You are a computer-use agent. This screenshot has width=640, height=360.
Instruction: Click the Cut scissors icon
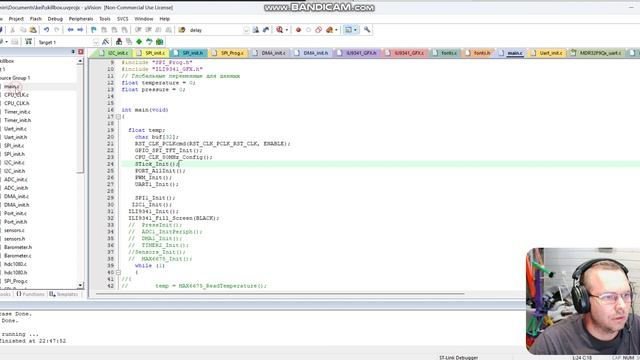pos(13,30)
